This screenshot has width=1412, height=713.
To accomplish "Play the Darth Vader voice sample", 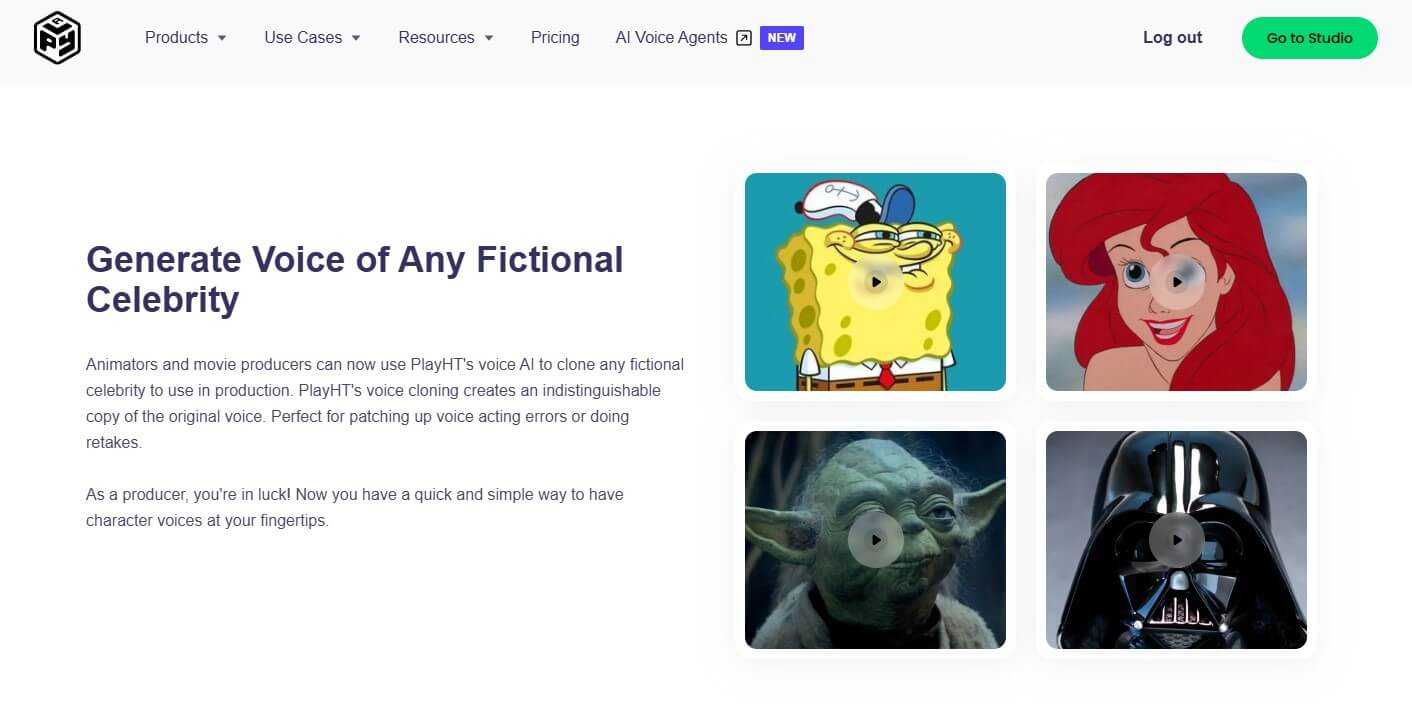I will pos(1177,540).
